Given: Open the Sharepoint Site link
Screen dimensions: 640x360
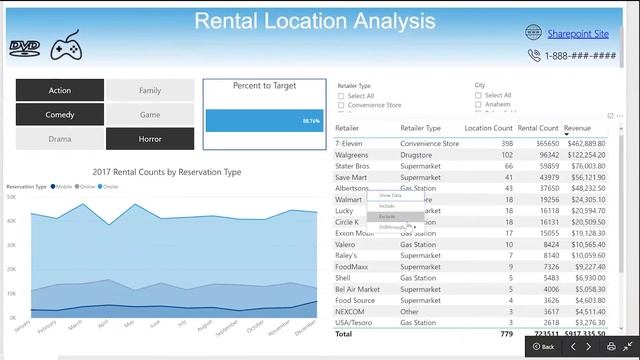Looking at the screenshot, I should coord(578,34).
